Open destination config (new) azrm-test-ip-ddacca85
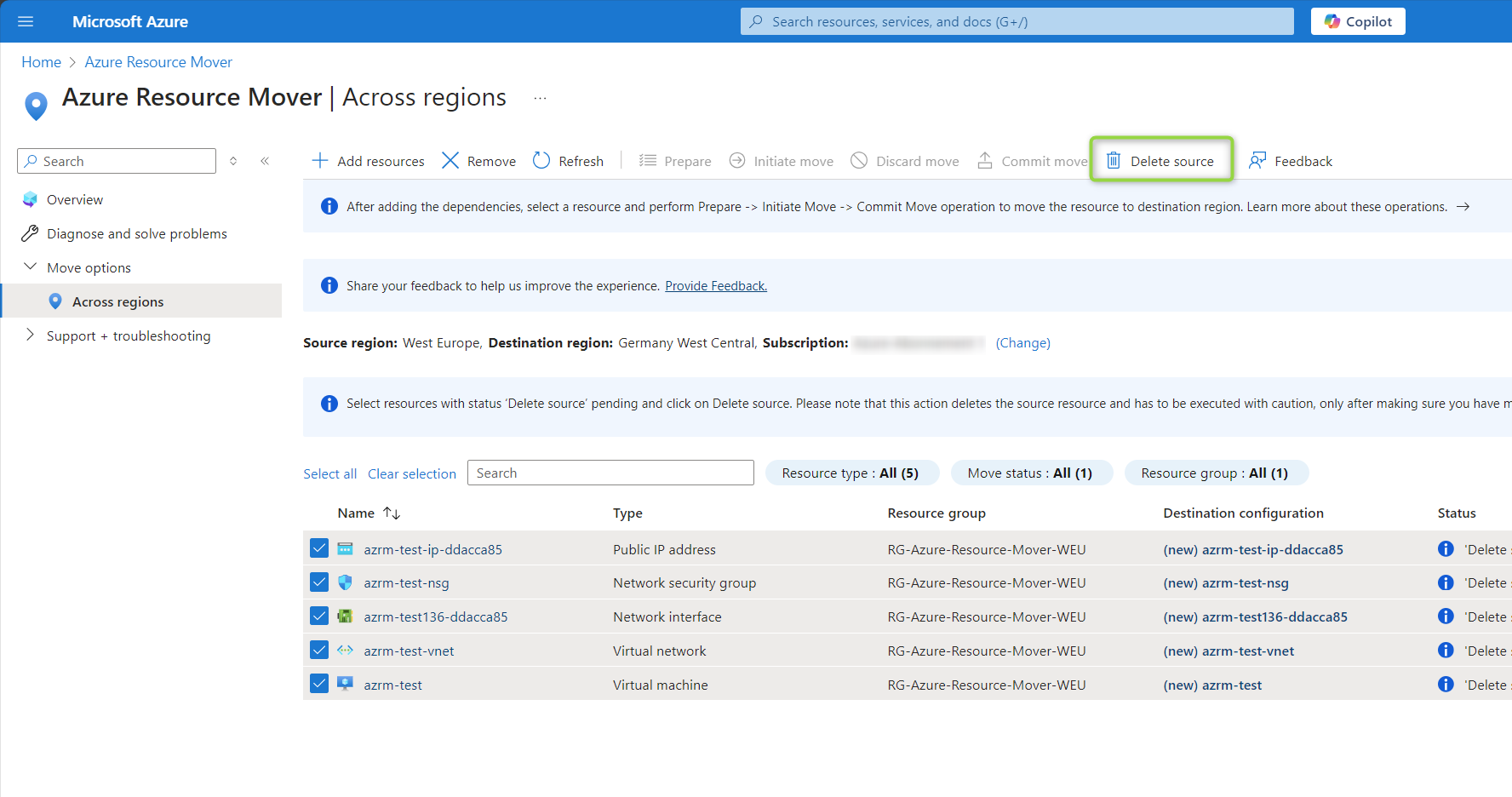The width and height of the screenshot is (1512, 797). 1253,549
